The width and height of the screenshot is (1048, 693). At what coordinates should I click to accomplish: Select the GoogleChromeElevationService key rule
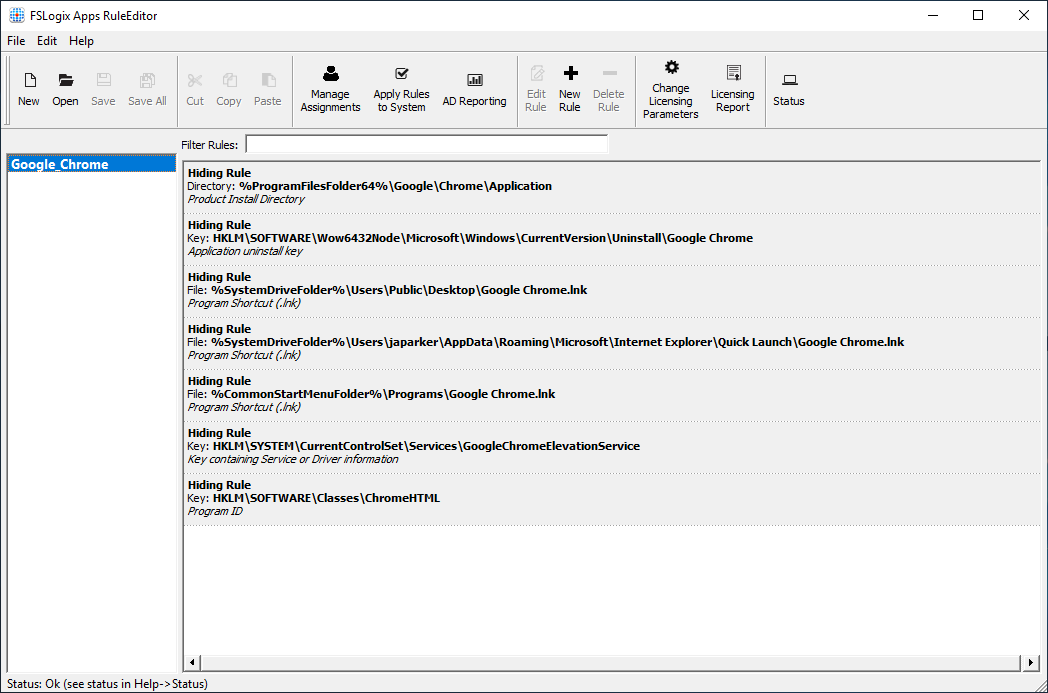pos(612,447)
